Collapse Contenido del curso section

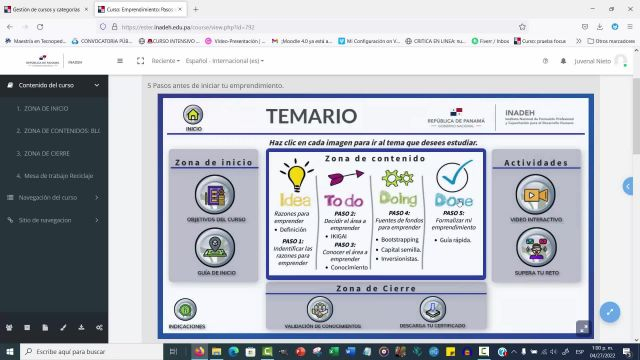point(54,85)
